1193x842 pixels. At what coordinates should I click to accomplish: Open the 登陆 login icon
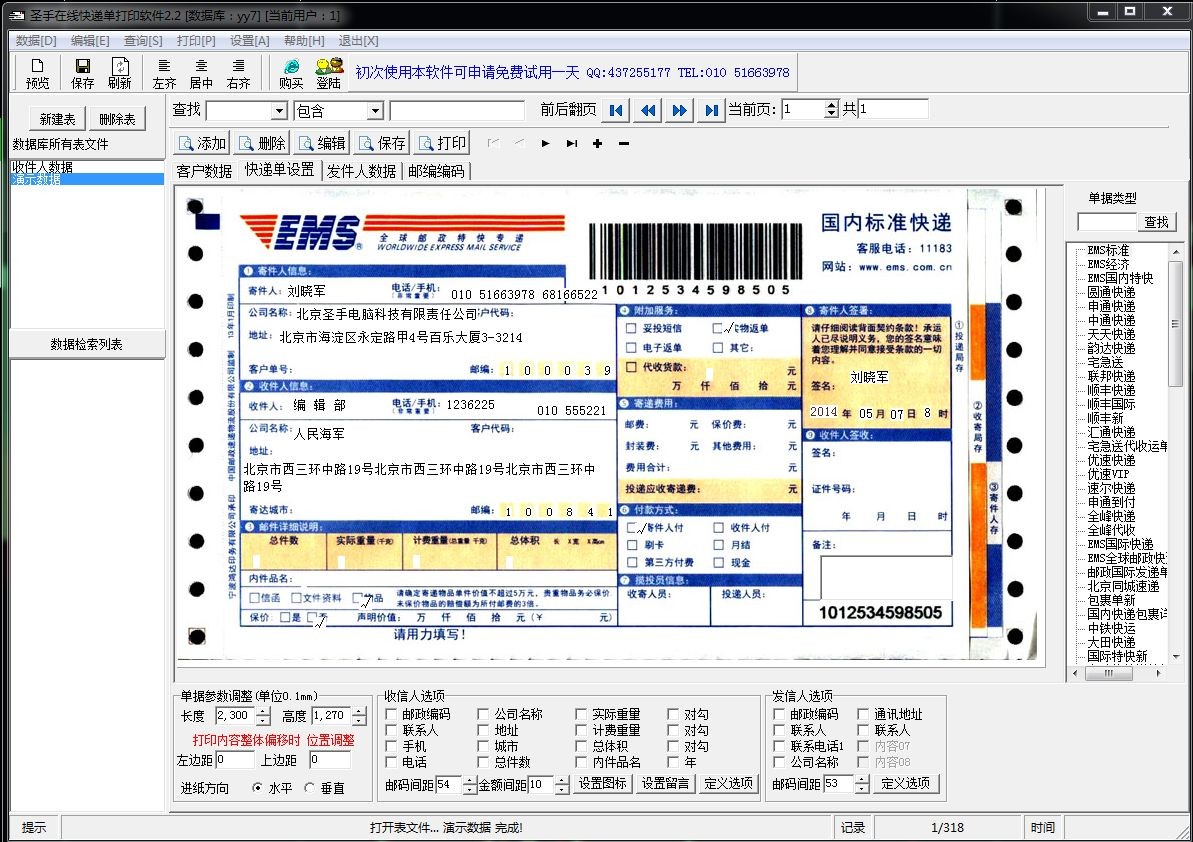pyautogui.click(x=329, y=73)
